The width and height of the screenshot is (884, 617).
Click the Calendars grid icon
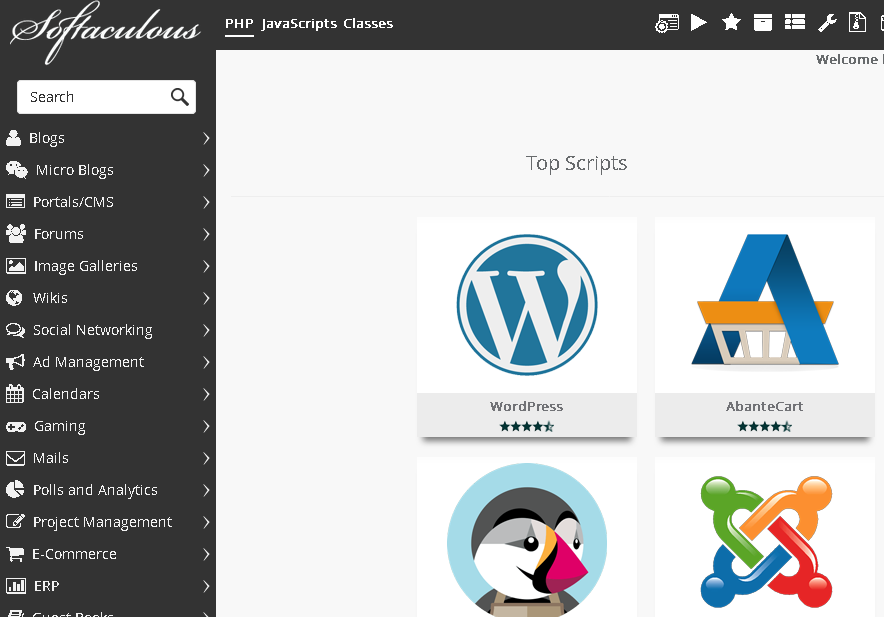coord(15,394)
